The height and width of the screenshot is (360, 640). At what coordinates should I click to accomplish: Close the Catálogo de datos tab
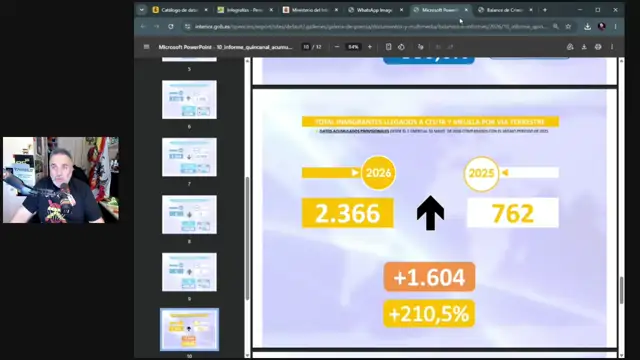pyautogui.click(x=206, y=10)
